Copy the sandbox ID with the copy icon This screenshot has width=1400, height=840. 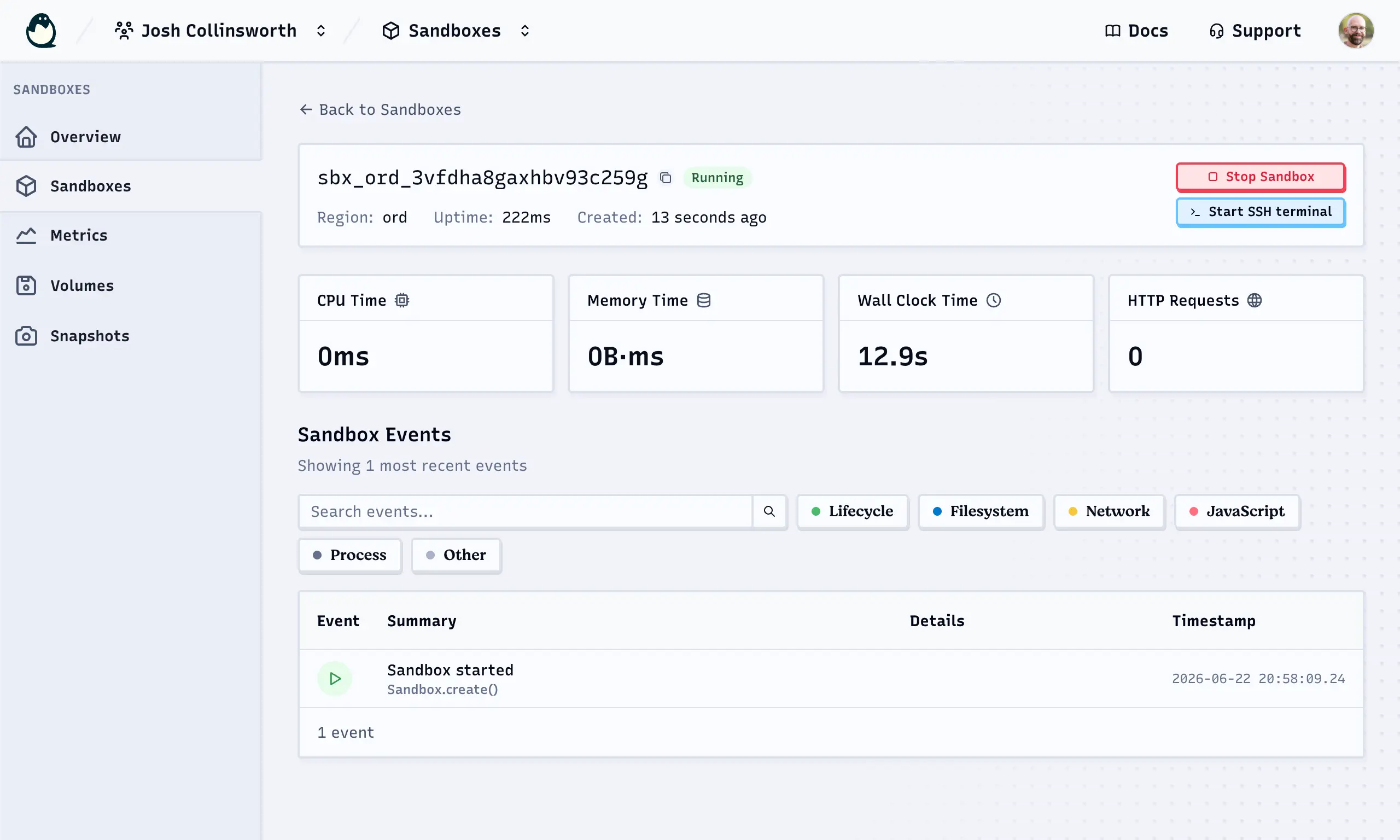(666, 178)
